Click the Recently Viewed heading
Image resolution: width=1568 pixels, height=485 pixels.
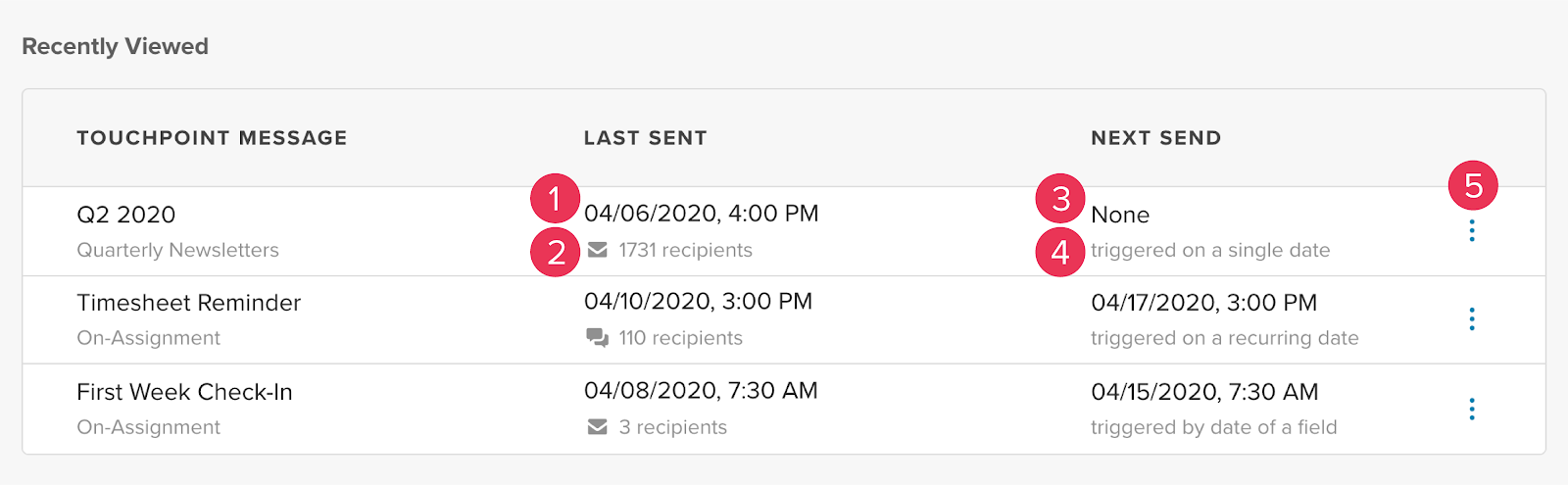115,46
